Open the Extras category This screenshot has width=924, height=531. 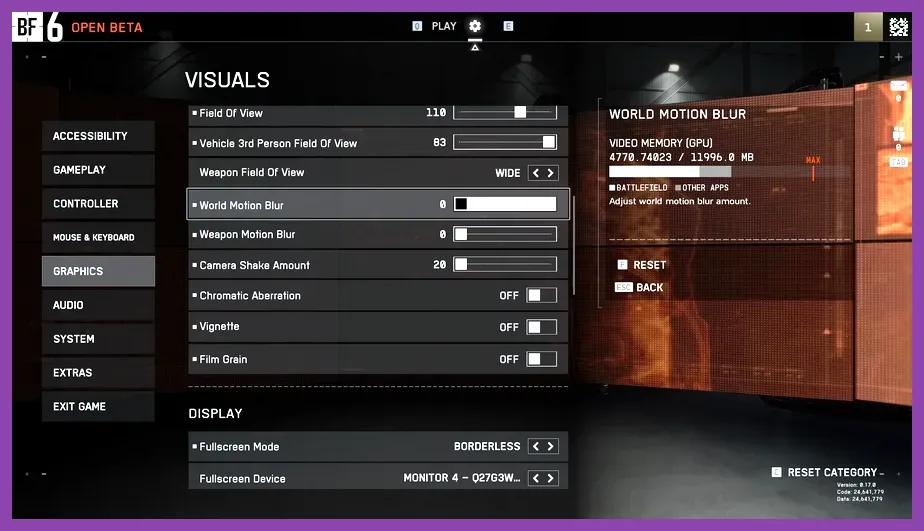point(98,372)
